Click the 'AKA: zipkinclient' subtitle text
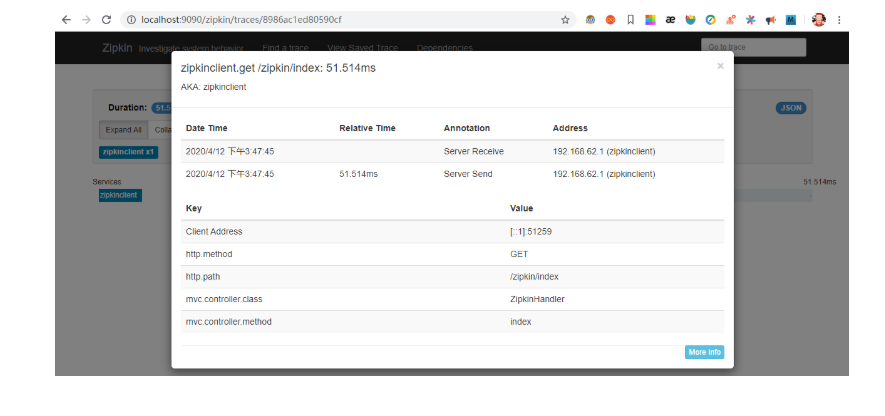This screenshot has width=885, height=416. (213, 87)
